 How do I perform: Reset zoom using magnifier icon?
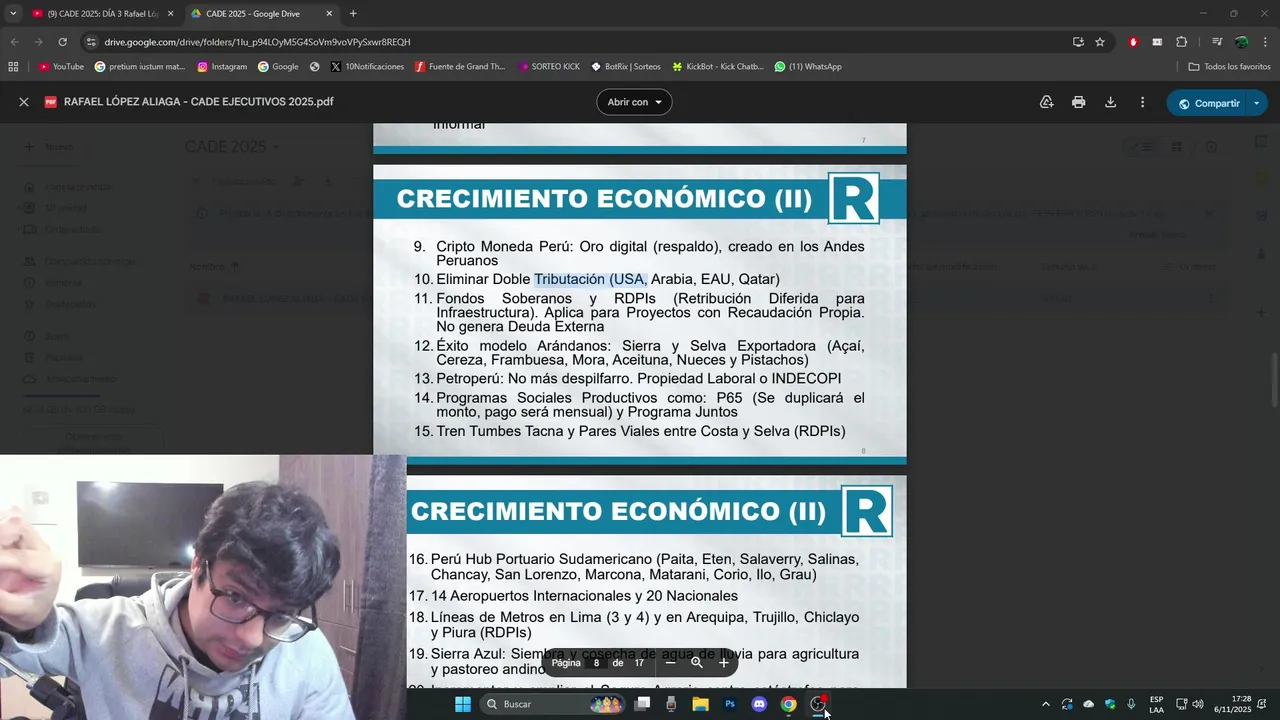[x=697, y=662]
